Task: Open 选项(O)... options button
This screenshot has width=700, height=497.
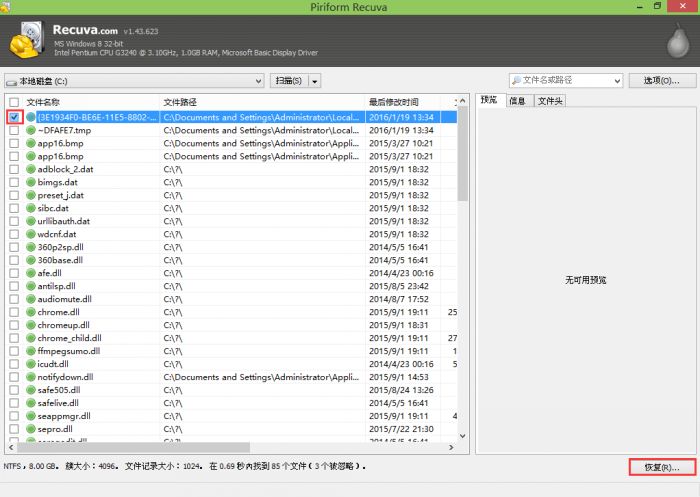Action: (662, 81)
